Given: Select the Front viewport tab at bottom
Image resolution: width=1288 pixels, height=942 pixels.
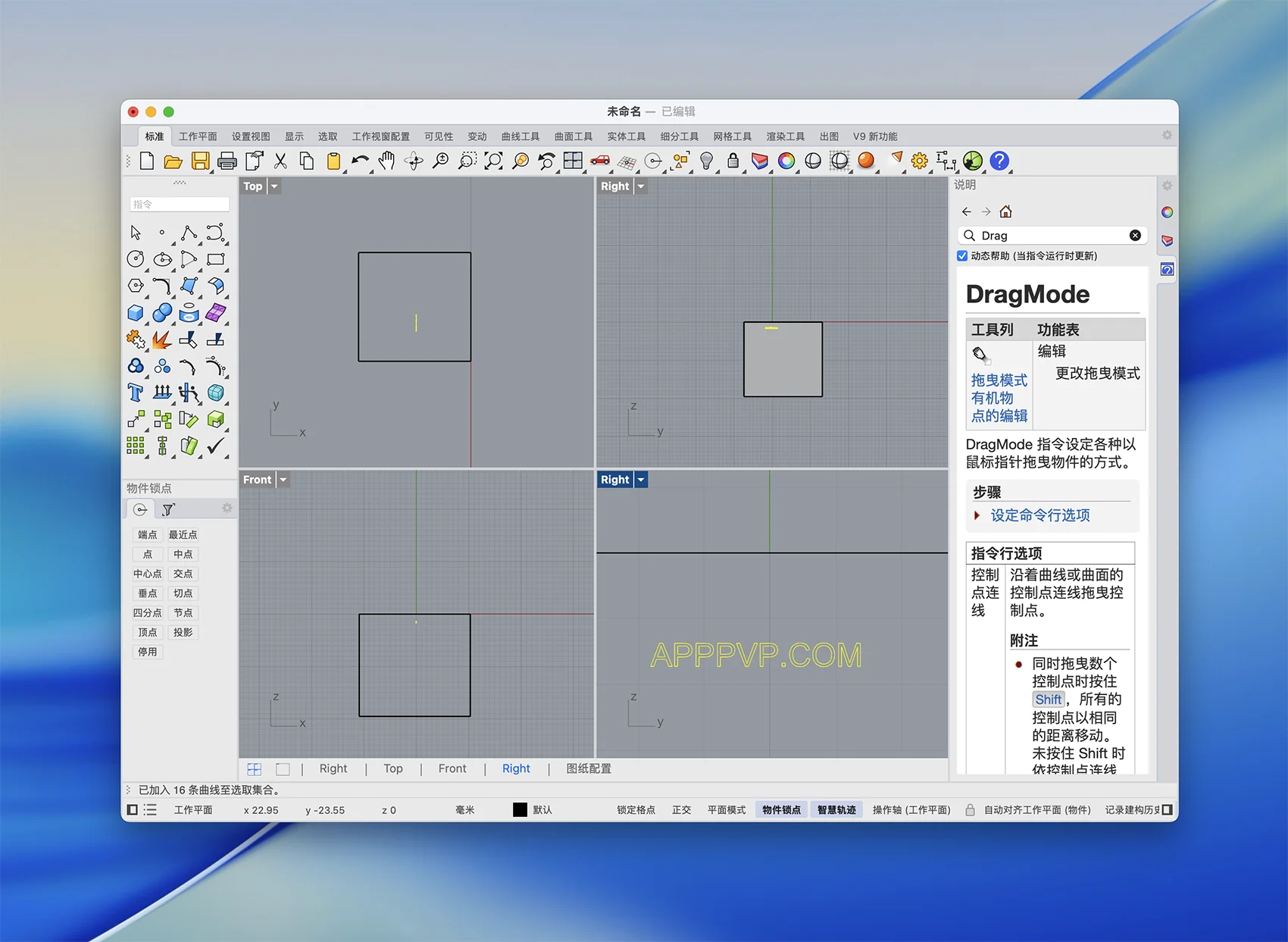Looking at the screenshot, I should click(452, 768).
